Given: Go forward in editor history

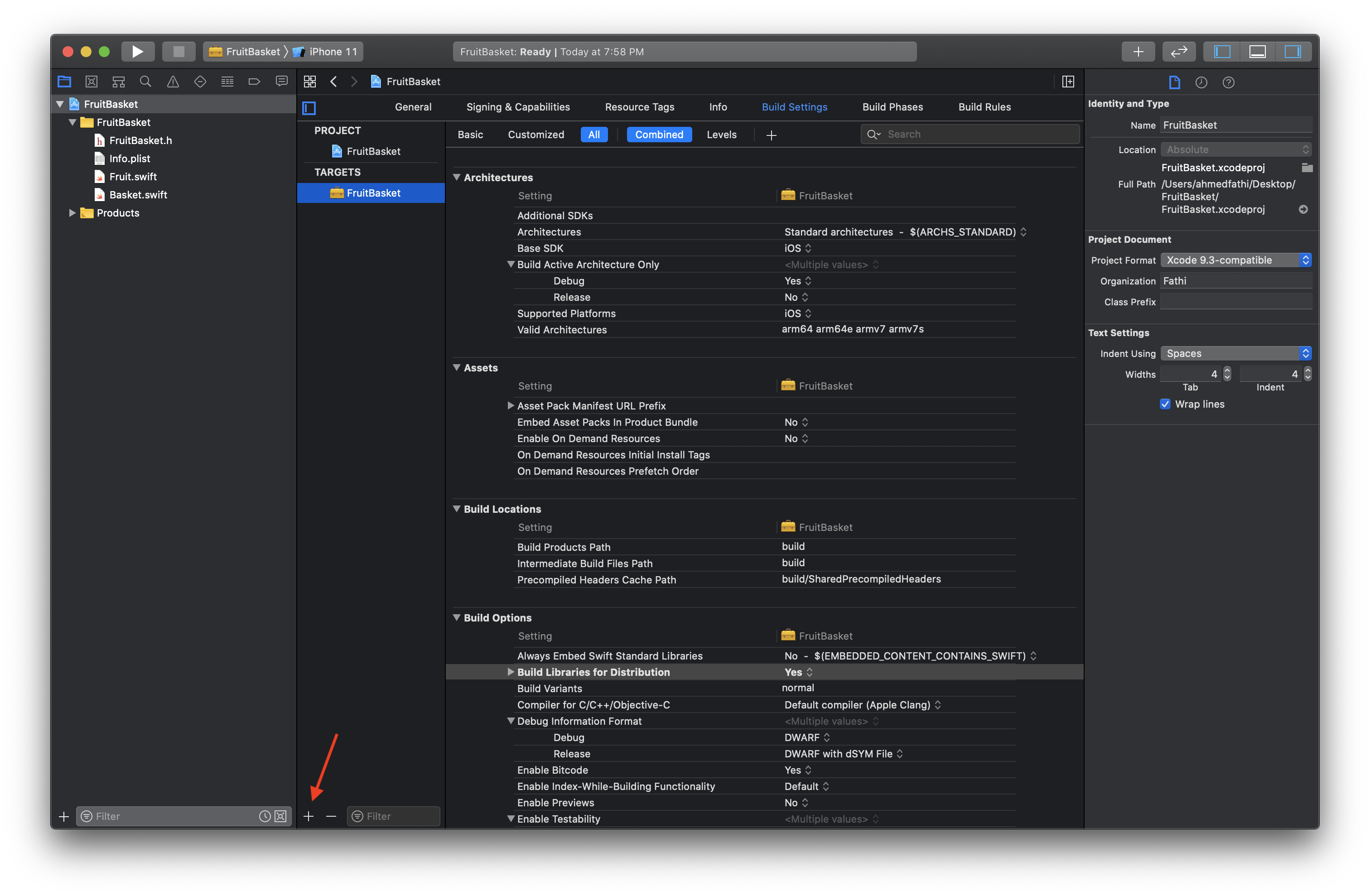Looking at the screenshot, I should [354, 82].
